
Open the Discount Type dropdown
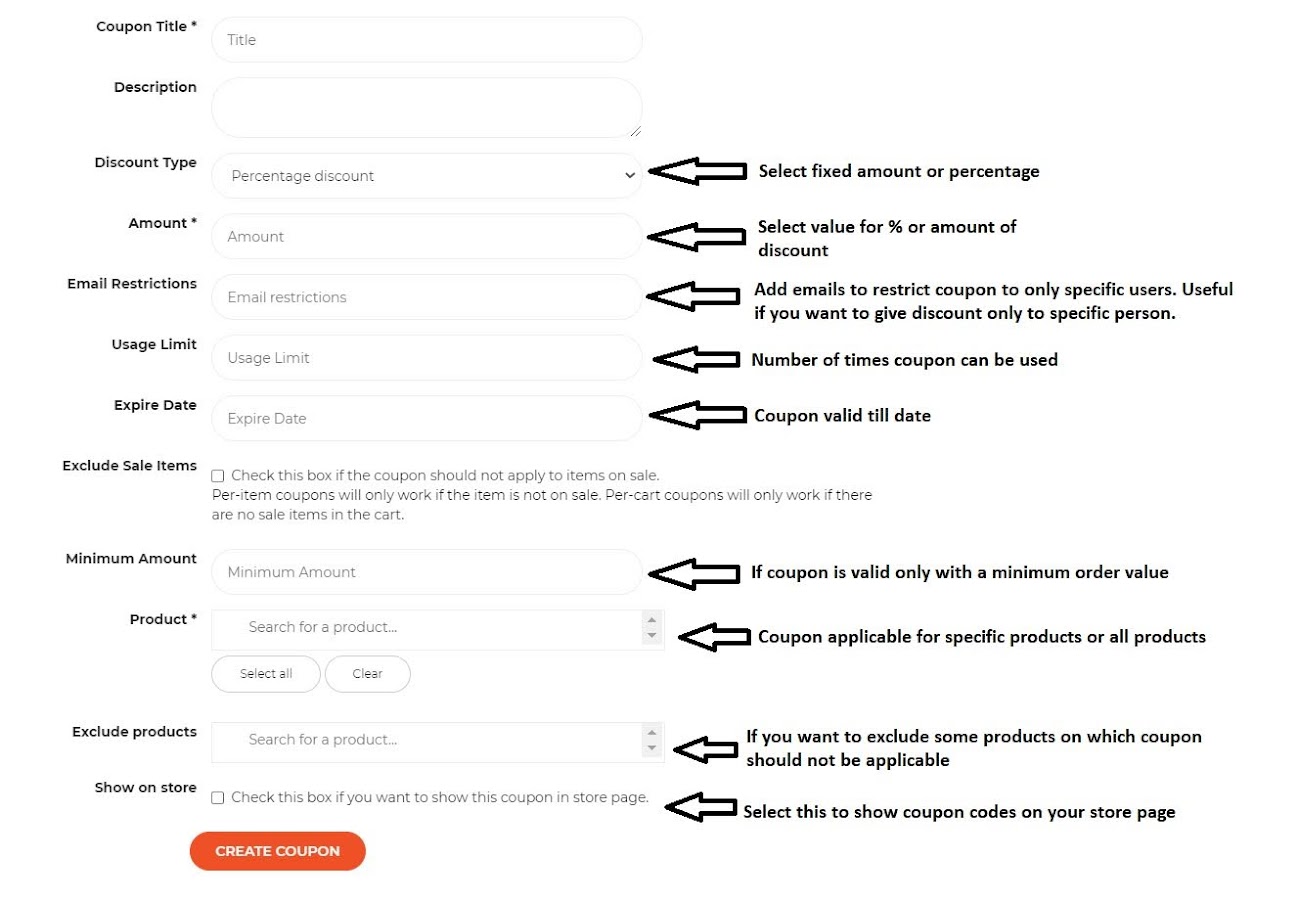click(426, 176)
